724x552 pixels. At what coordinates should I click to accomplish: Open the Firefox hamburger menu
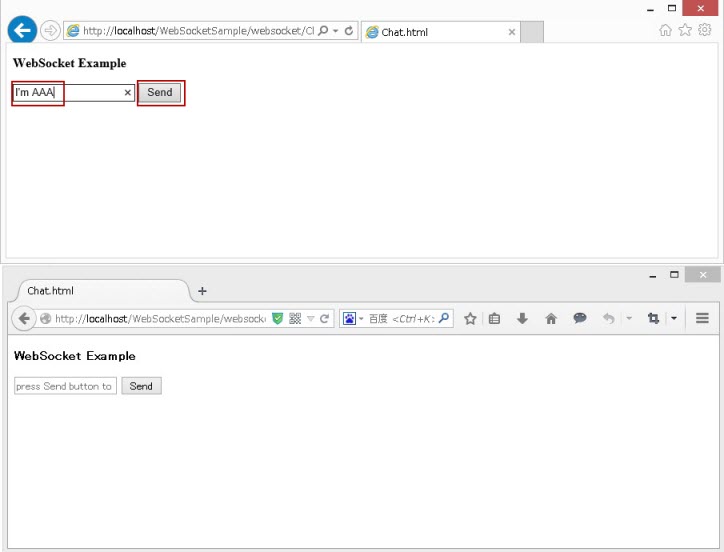pyautogui.click(x=702, y=318)
